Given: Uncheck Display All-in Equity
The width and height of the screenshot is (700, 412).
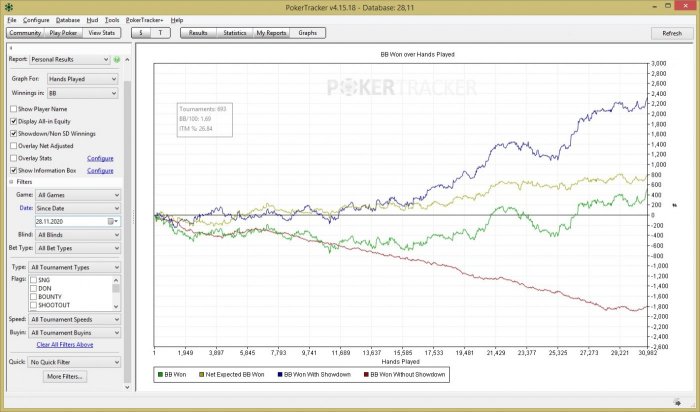Looking at the screenshot, I should [x=13, y=121].
